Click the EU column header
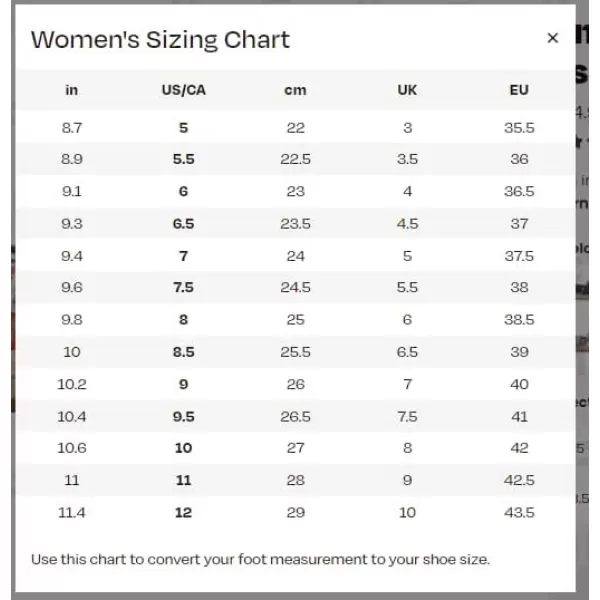This screenshot has height=600, width=600. click(519, 90)
